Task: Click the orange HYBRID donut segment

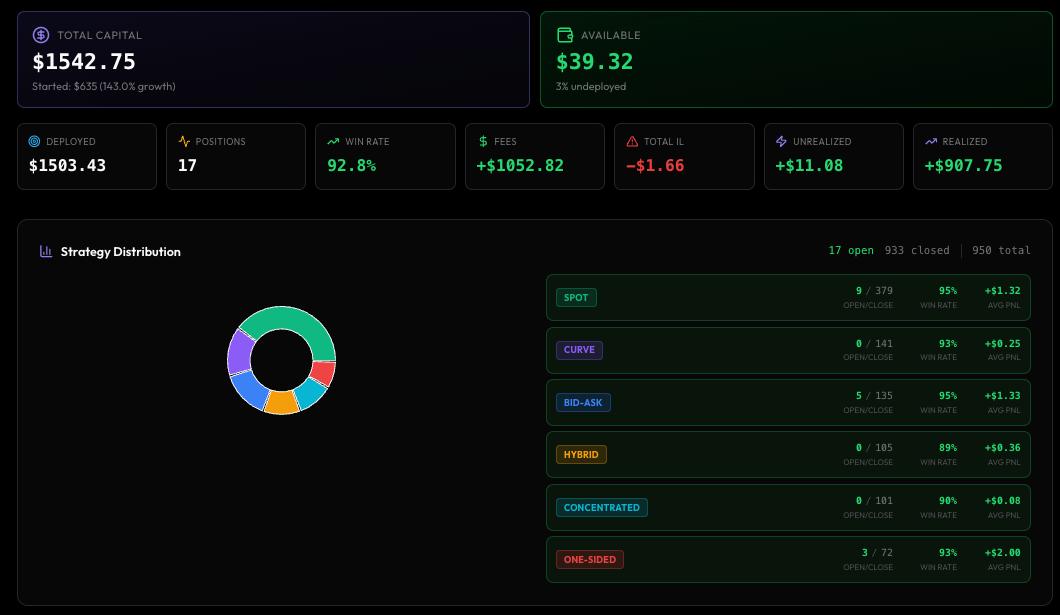Action: tap(281, 403)
